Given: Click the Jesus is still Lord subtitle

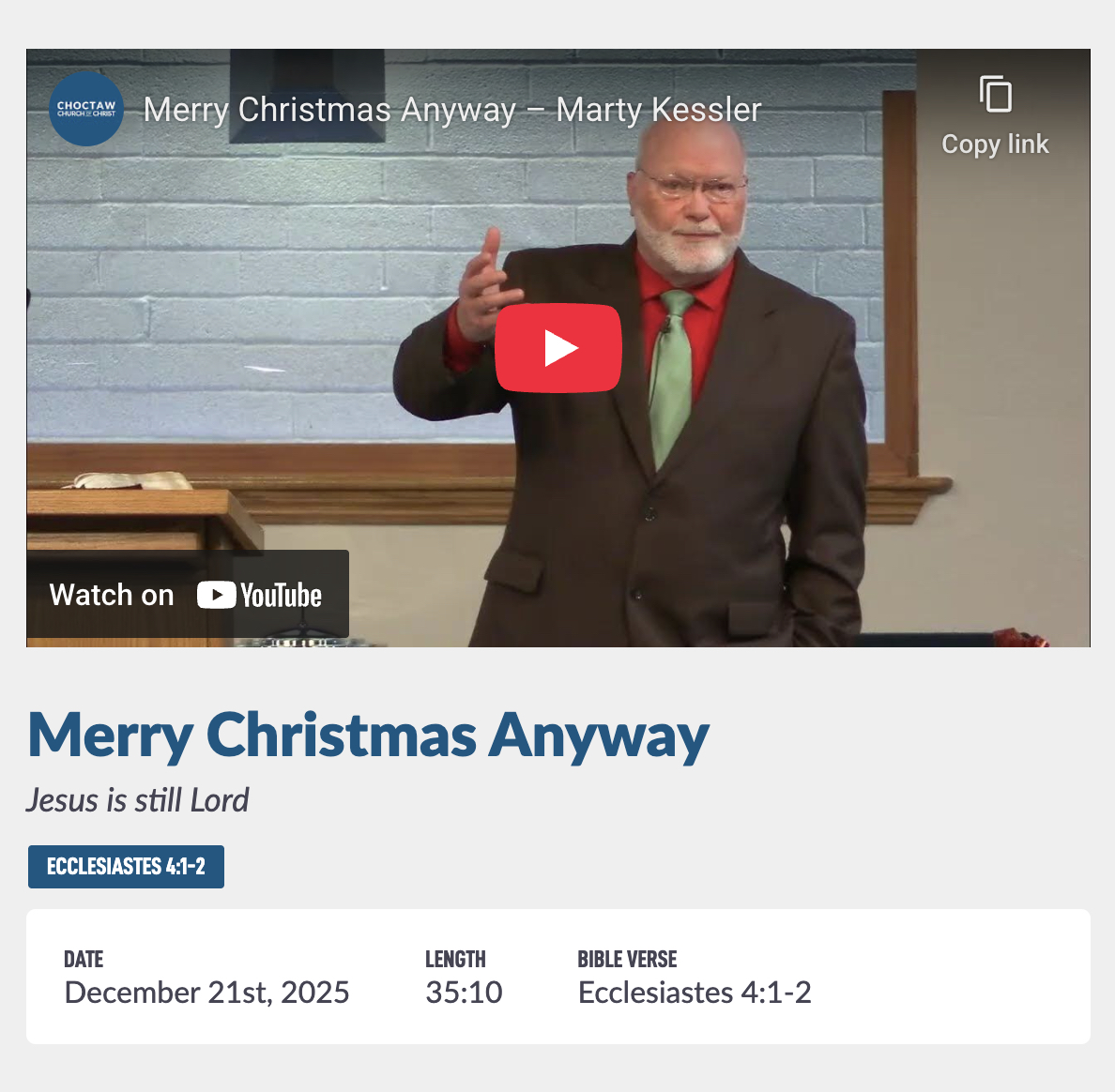Looking at the screenshot, I should (138, 800).
